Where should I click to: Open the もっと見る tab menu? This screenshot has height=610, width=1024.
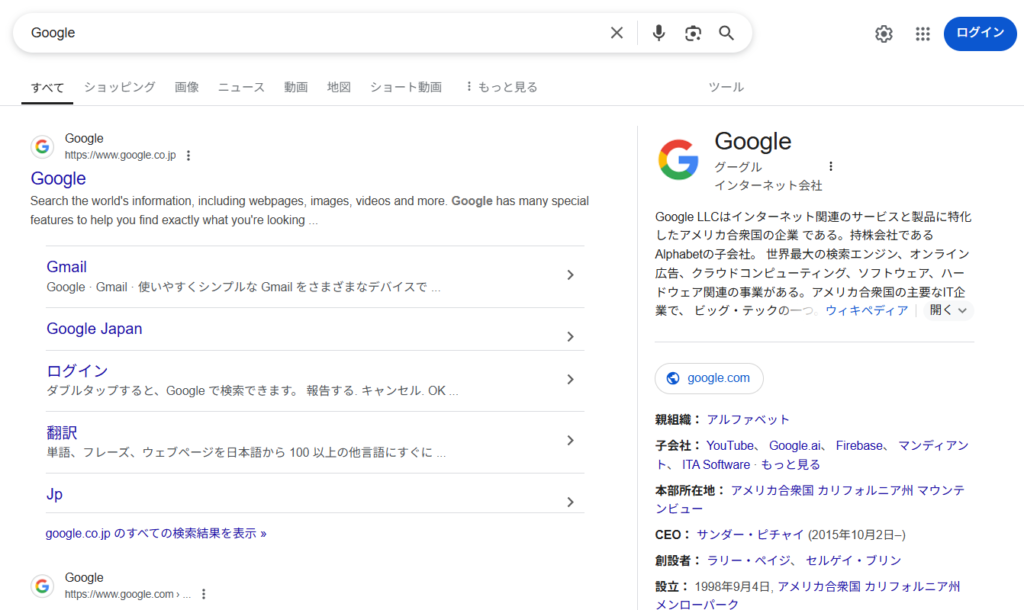coord(501,87)
